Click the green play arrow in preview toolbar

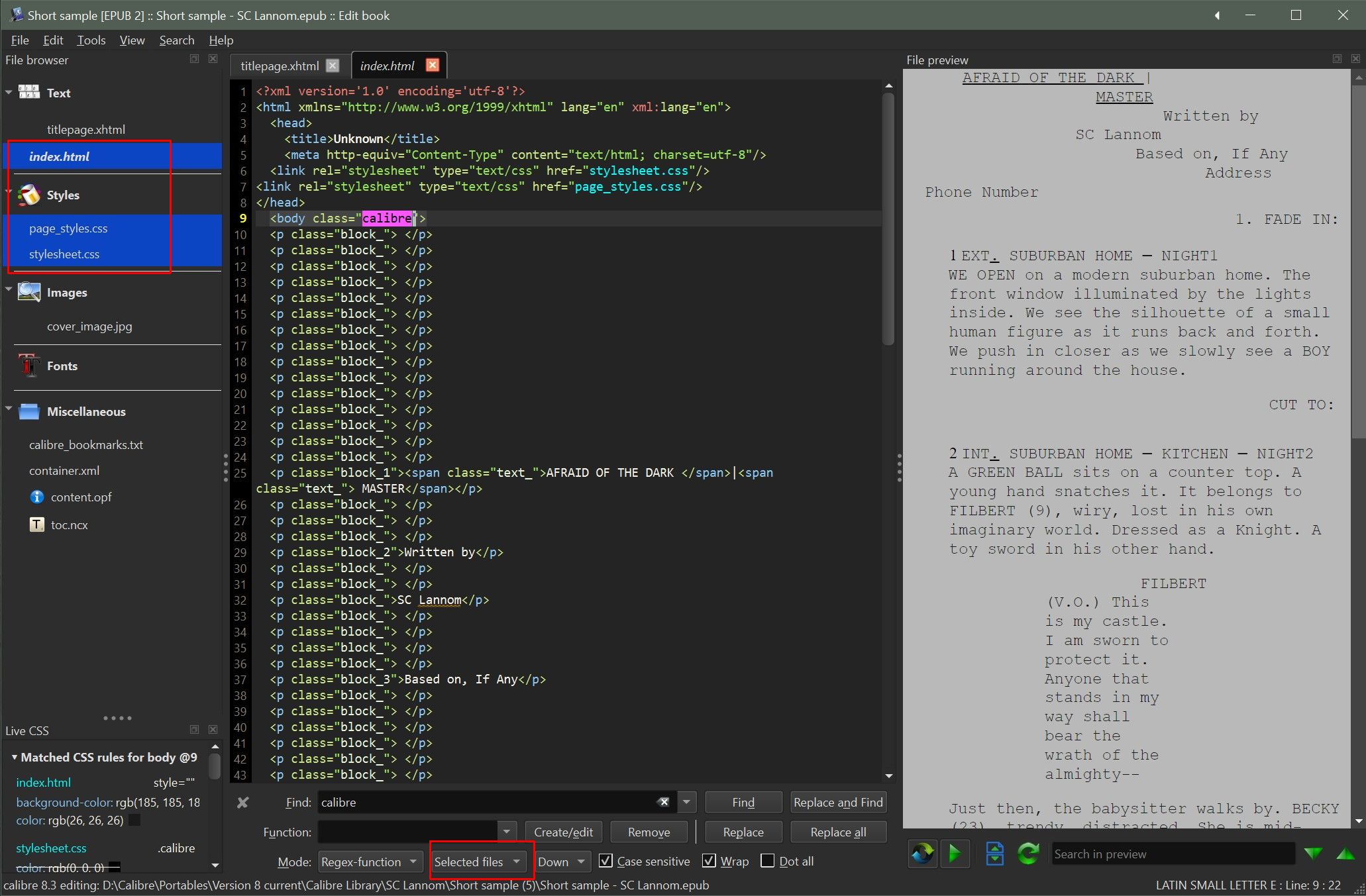[x=955, y=854]
